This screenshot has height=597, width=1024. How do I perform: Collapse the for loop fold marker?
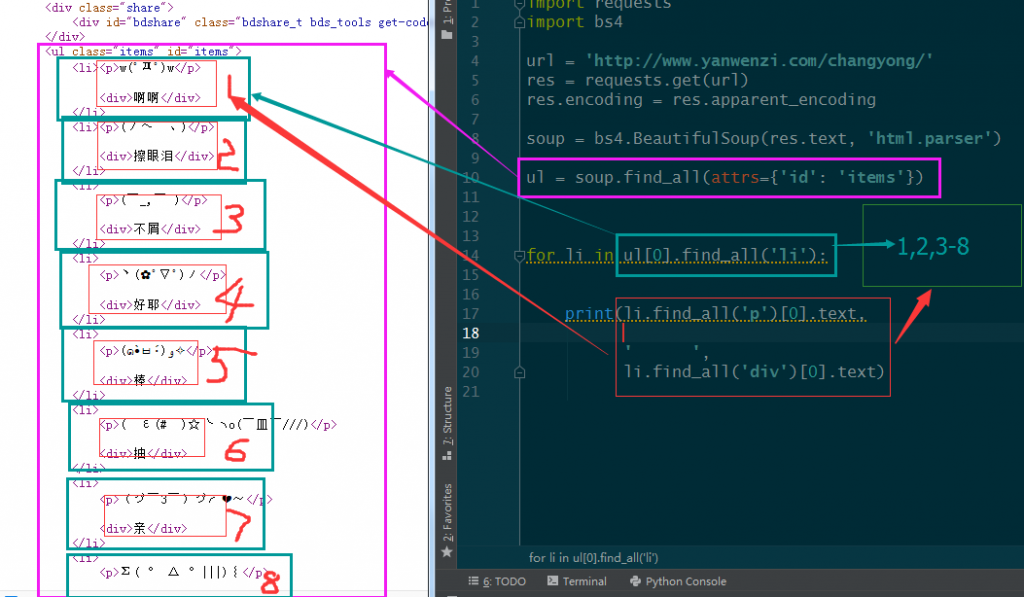(x=518, y=256)
